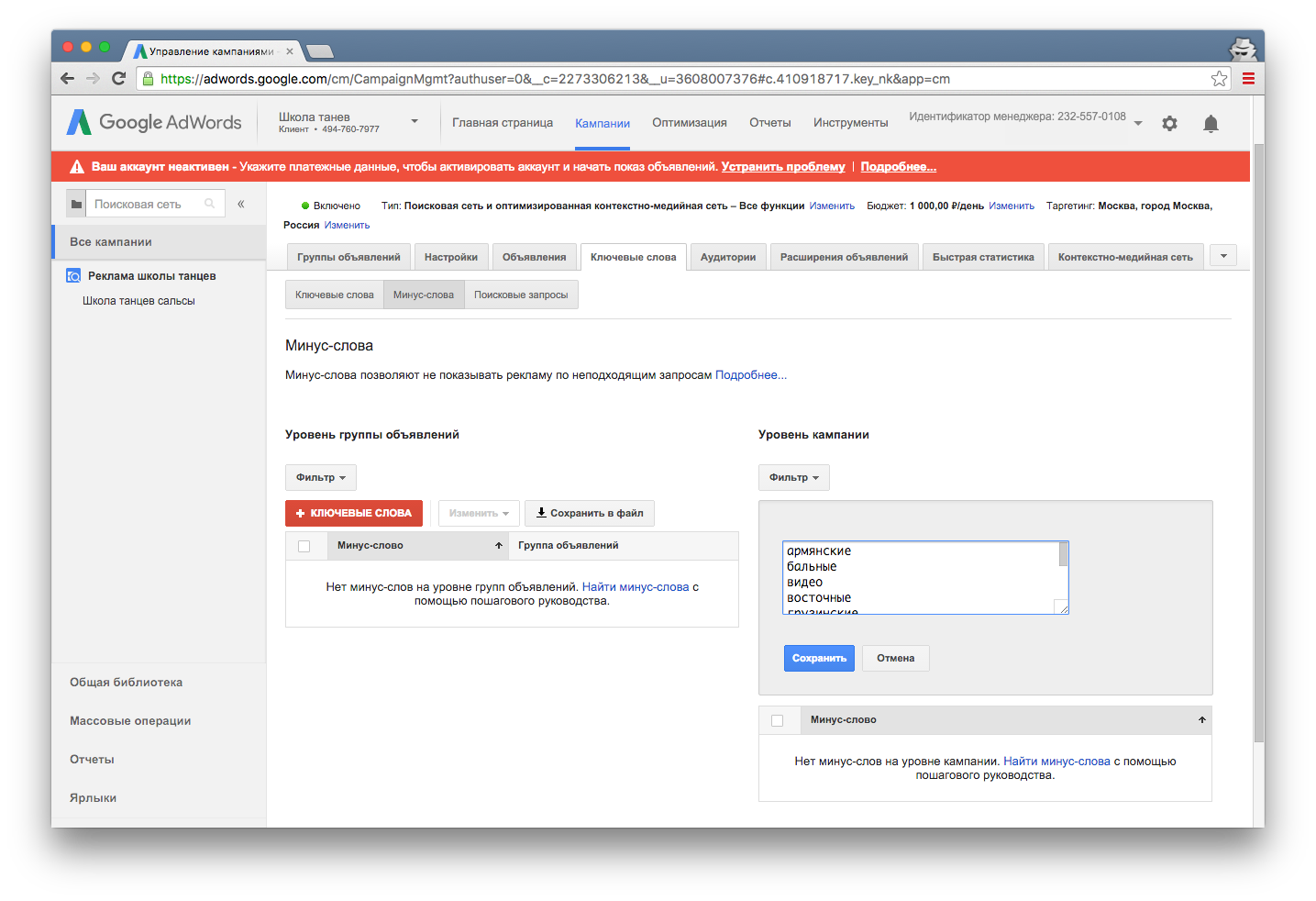
Task: Tick the campaign-level minus-words header checkbox
Action: [778, 720]
